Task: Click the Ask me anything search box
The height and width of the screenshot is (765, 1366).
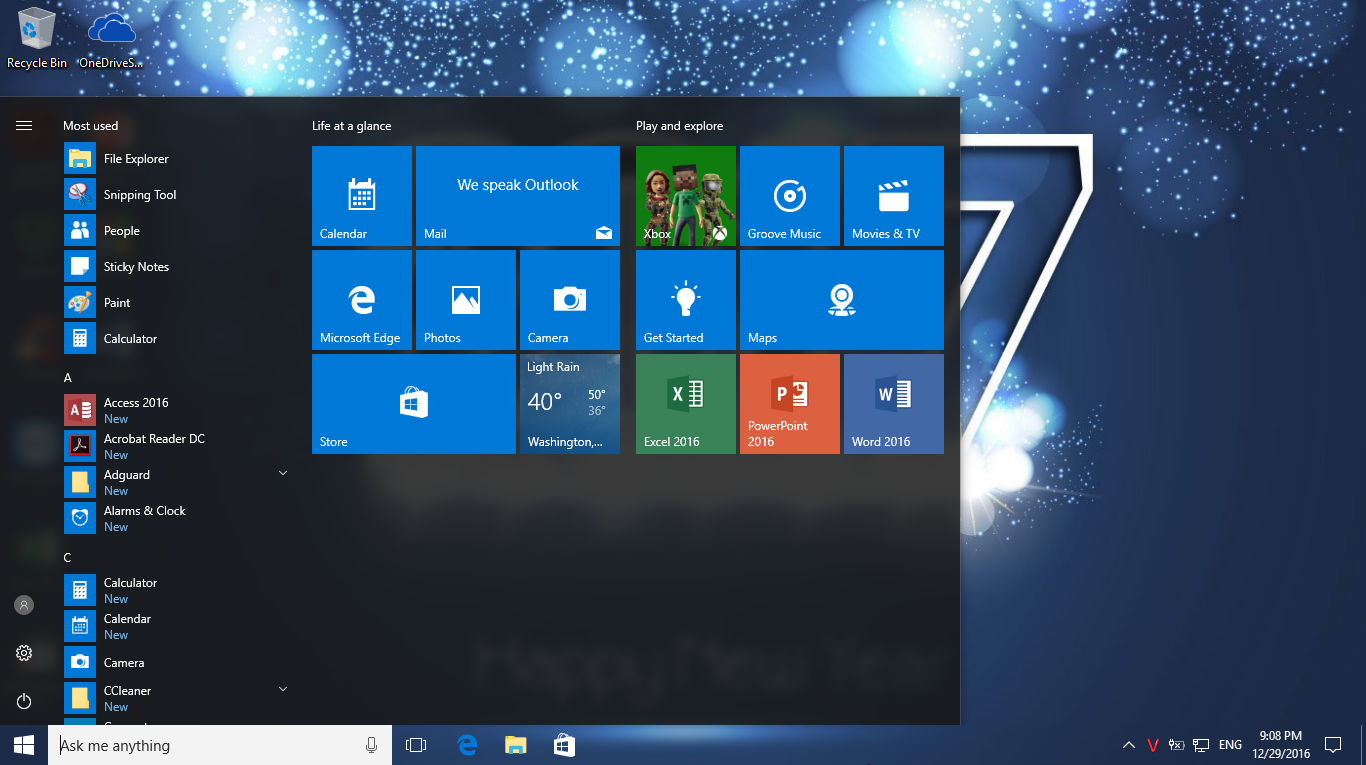Action: coord(220,745)
